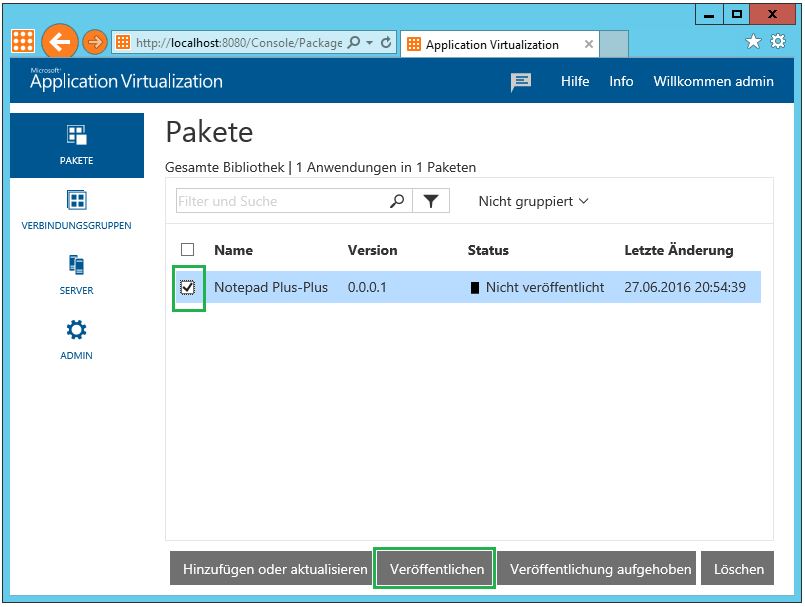
Task: Click the Löschen button
Action: pyautogui.click(x=738, y=569)
